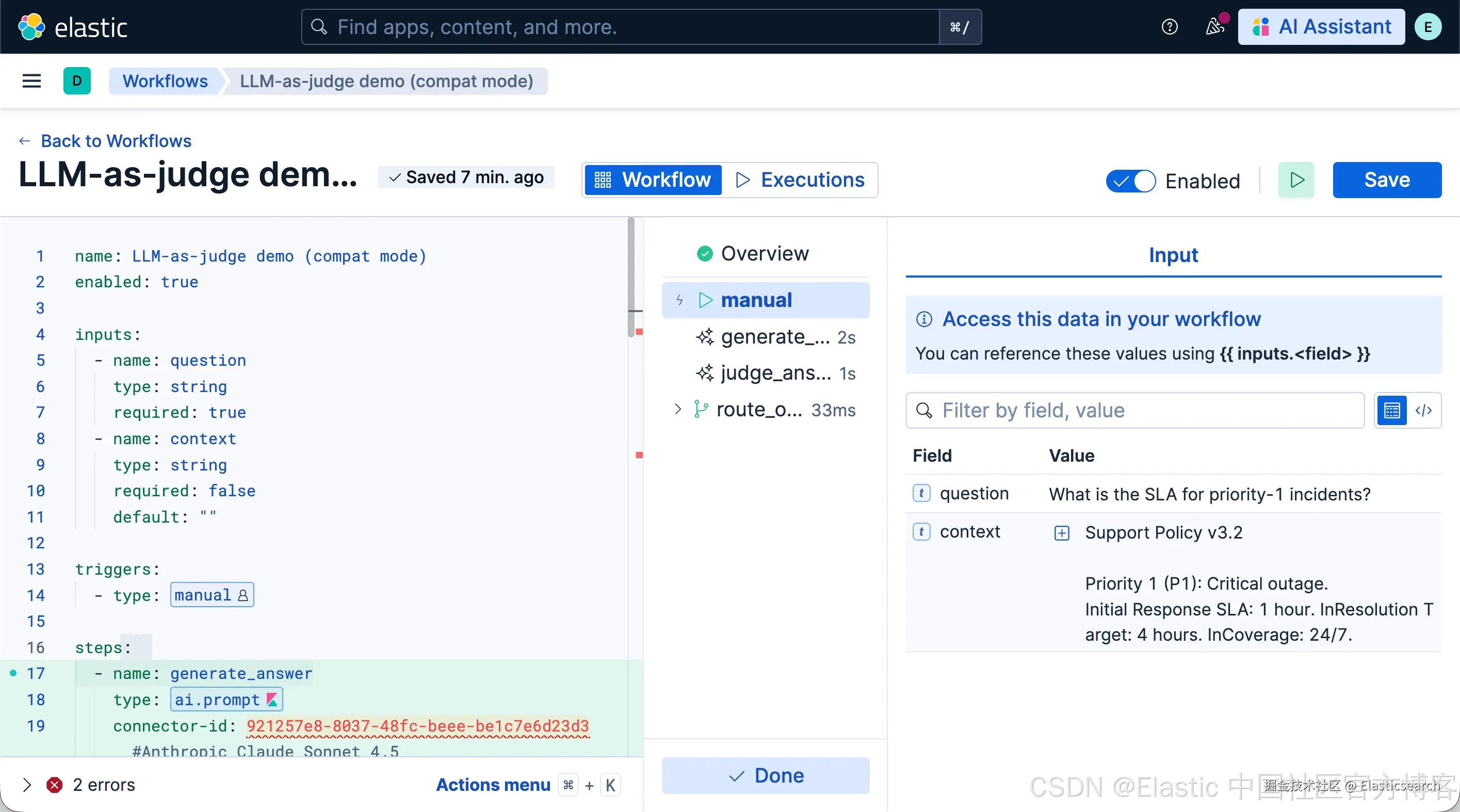
Task: Click the user avatar E icon
Action: point(1427,27)
